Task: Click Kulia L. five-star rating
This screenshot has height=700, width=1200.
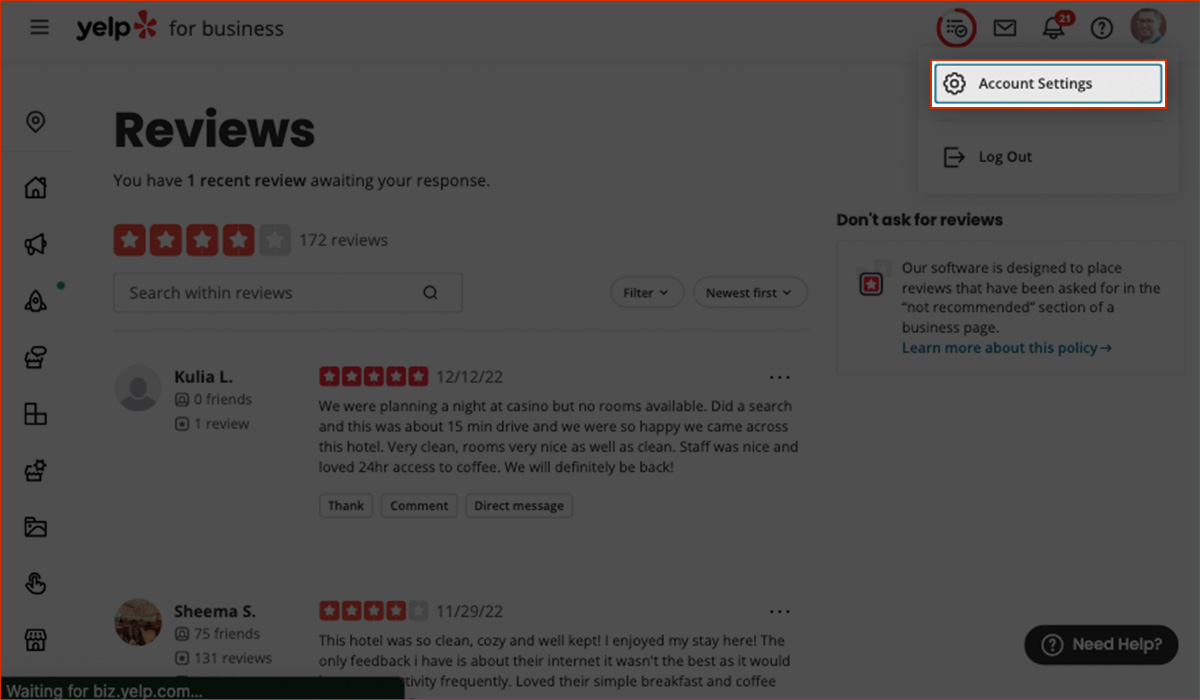Action: [374, 377]
